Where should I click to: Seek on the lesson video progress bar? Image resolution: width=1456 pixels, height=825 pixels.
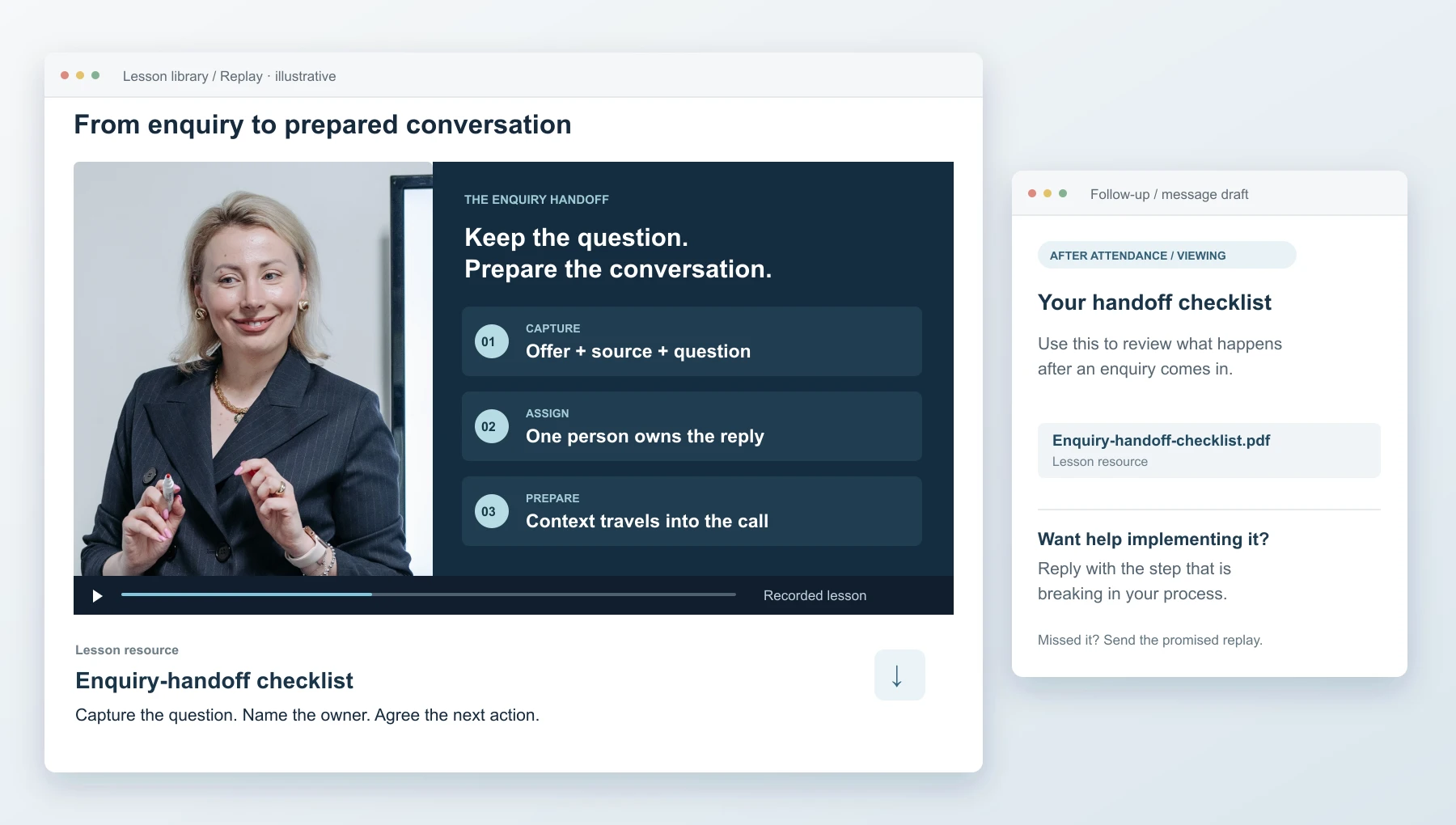[x=429, y=594]
